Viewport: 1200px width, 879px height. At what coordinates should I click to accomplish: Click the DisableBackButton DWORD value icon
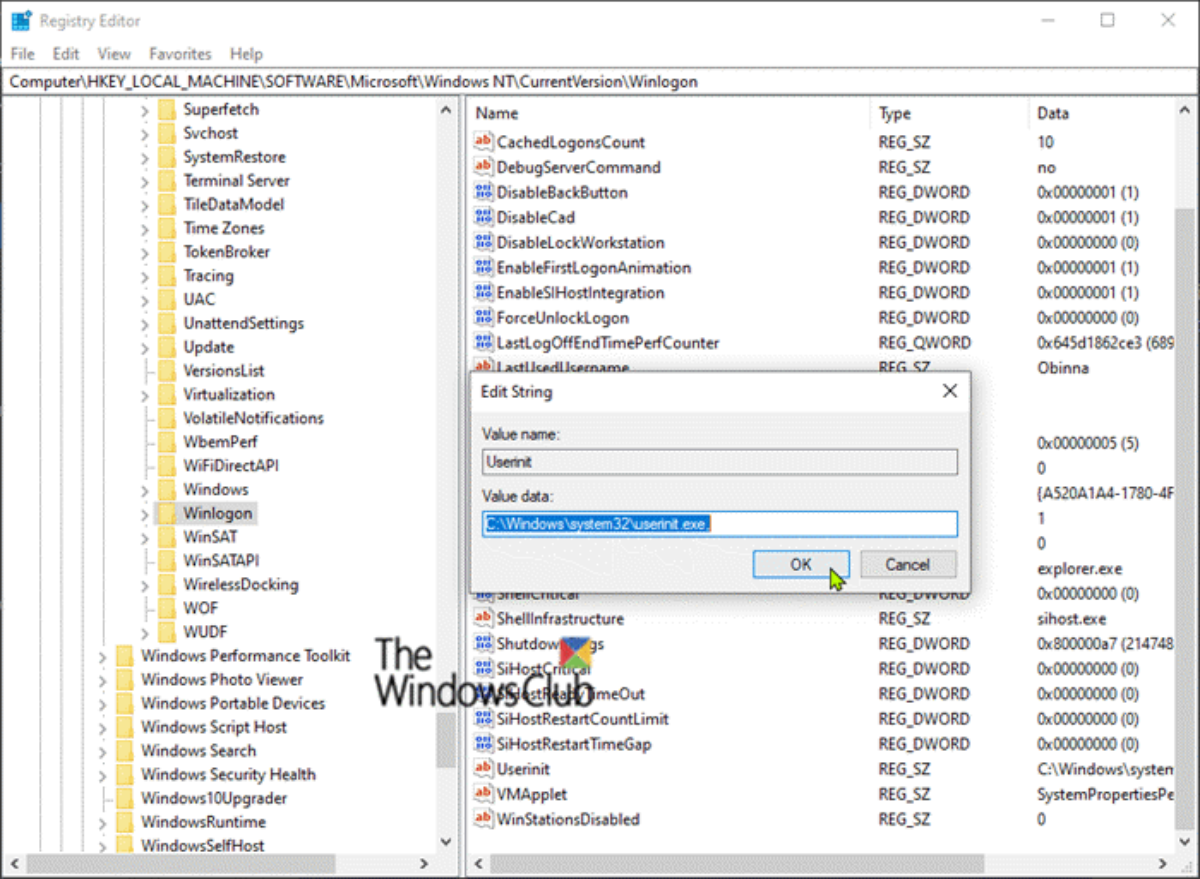pos(484,192)
